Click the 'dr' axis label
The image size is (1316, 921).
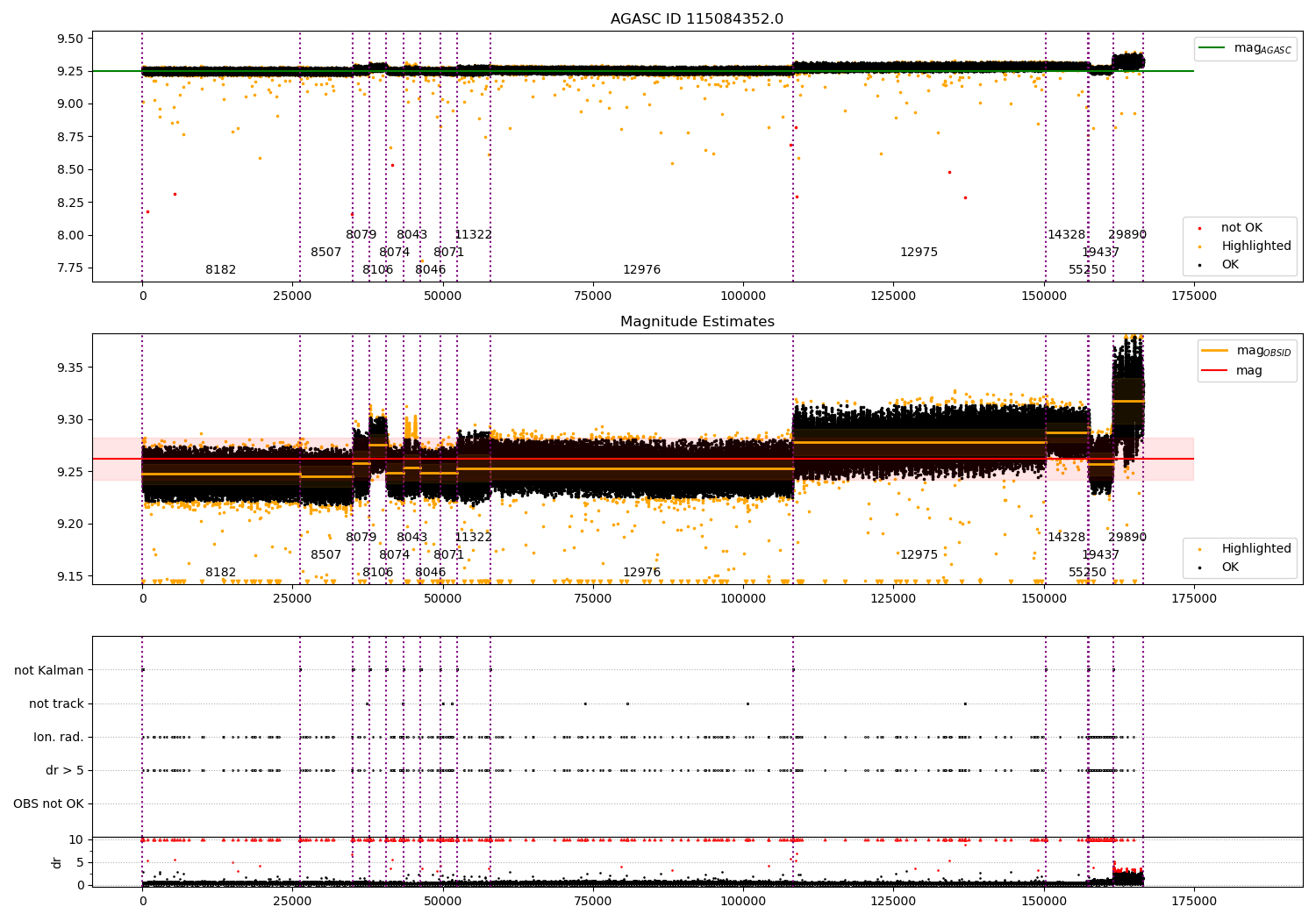tap(57, 862)
